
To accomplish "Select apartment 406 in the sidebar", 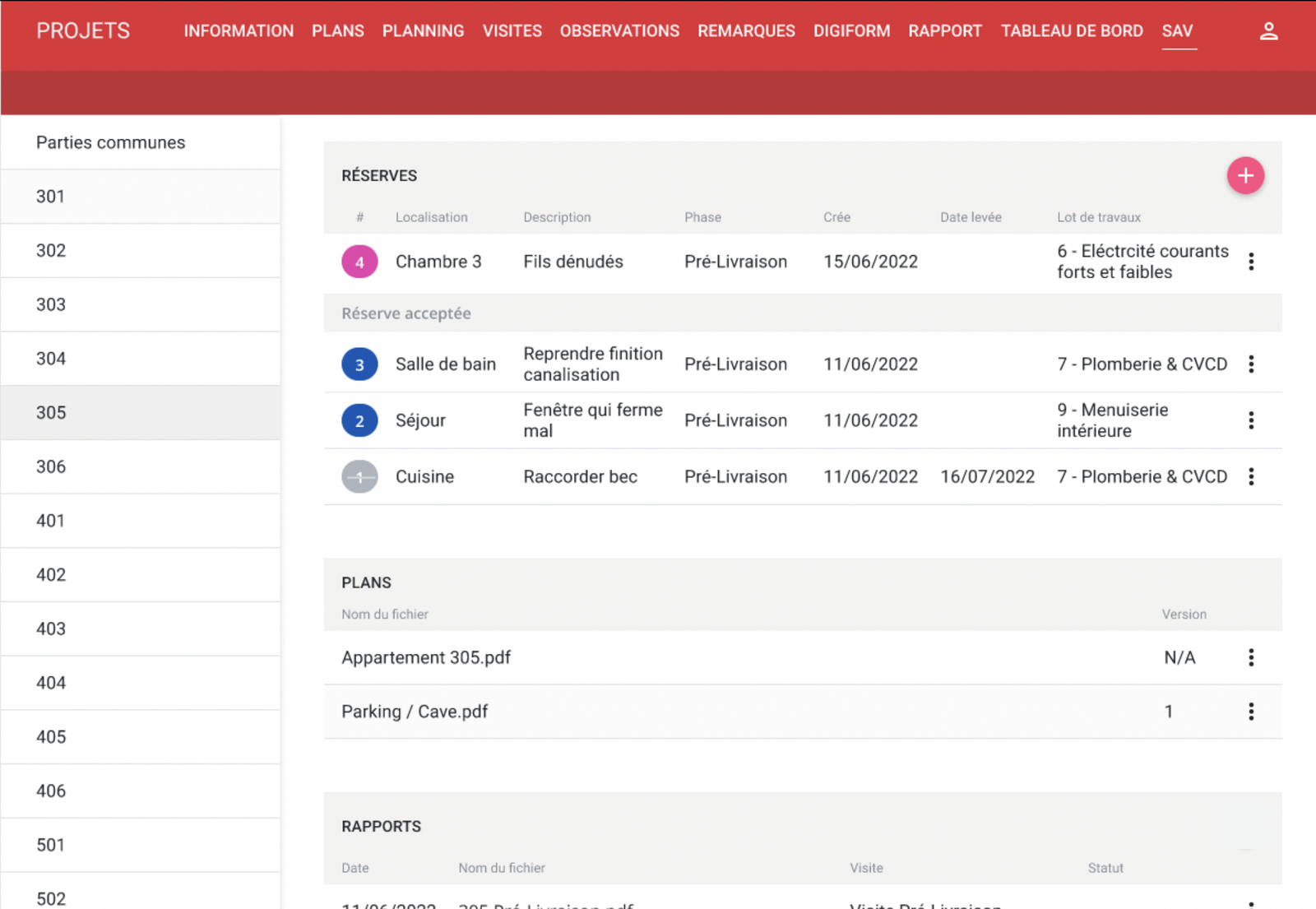I will point(141,791).
